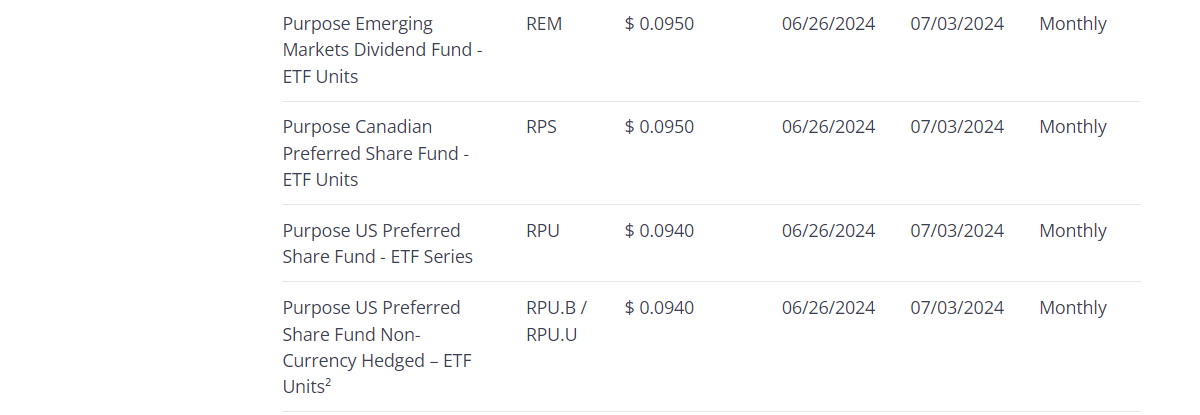
Task: Click Monthly frequency in RPS row
Action: (1073, 127)
